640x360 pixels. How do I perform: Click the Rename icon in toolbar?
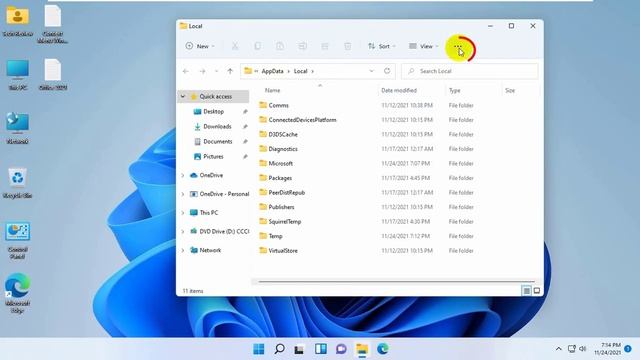click(x=302, y=46)
